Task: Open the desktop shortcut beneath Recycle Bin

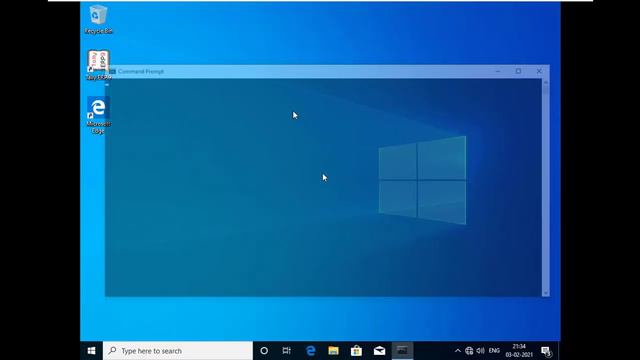Action: 98,65
